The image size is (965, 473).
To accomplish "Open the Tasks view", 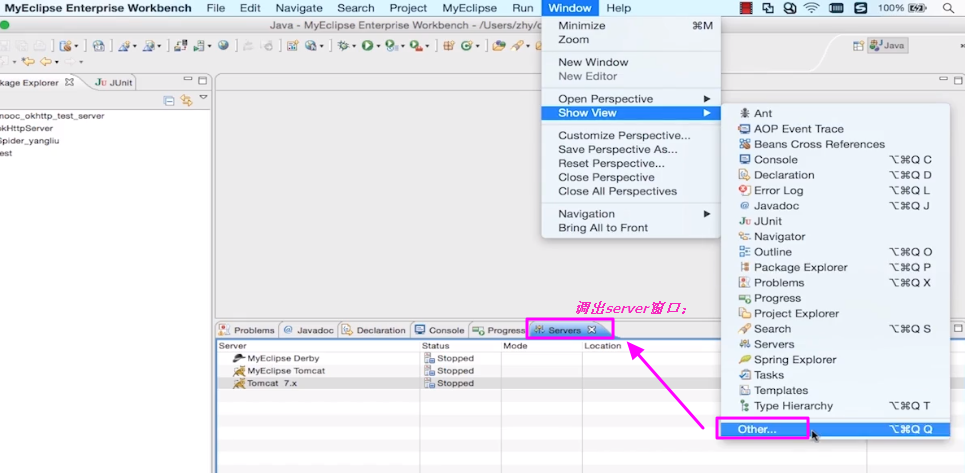I will coord(836,375).
